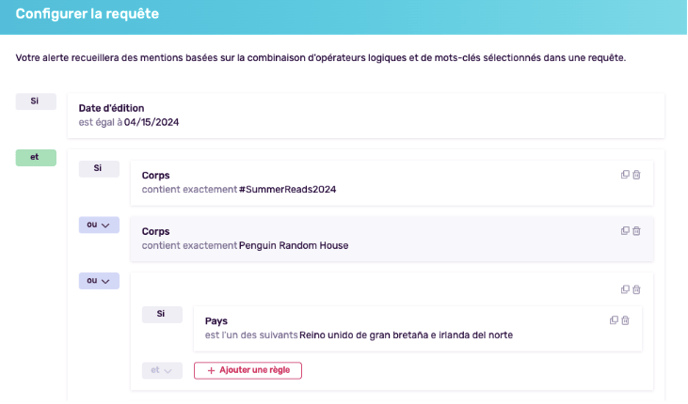The image size is (688, 404).
Task: Edit the Corps #SummerReads2024 rule card
Action: 392,183
